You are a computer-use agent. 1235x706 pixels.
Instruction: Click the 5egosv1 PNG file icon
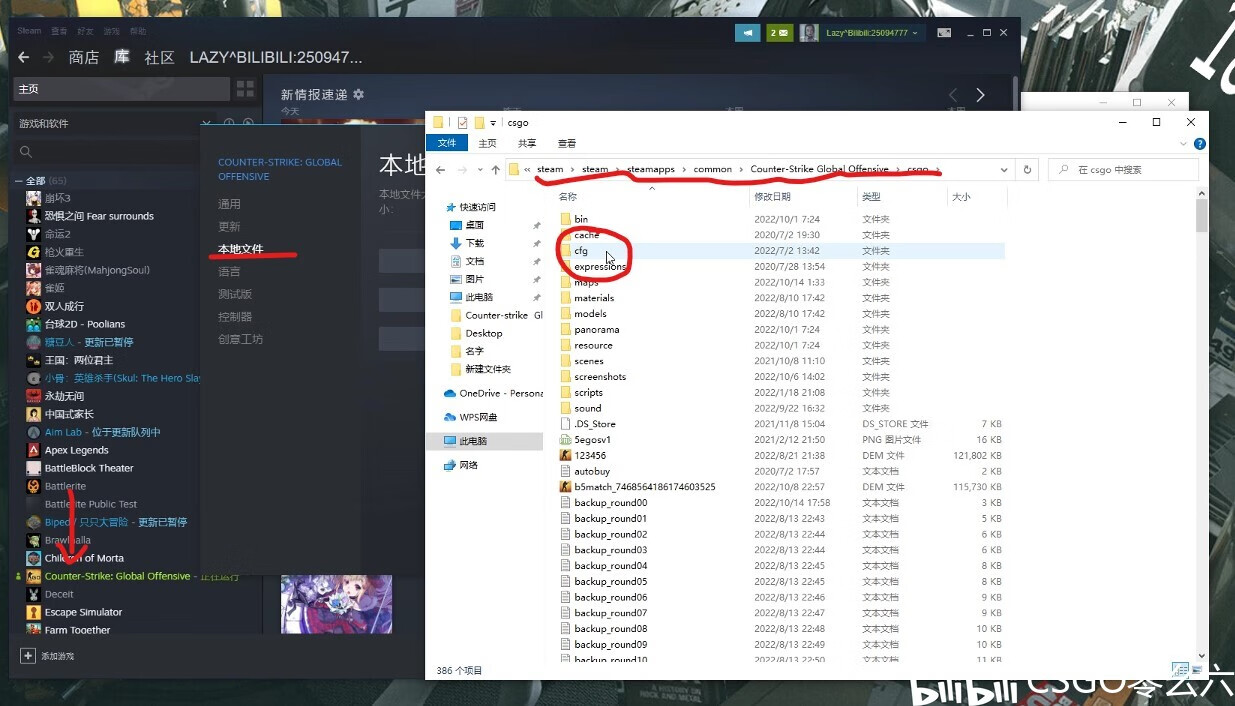[x=566, y=440]
